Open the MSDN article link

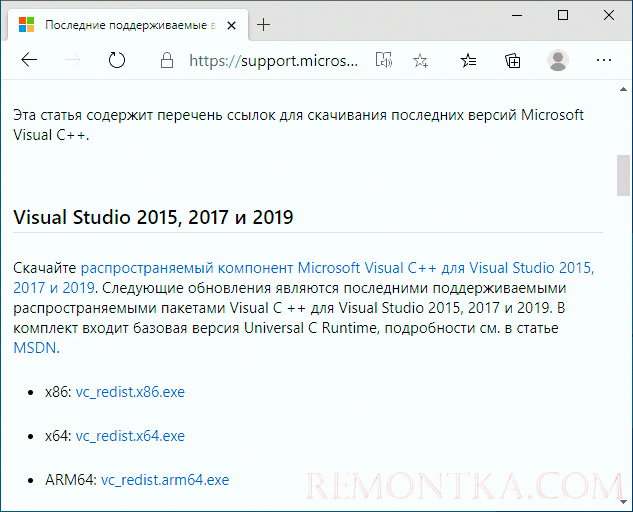35,348
